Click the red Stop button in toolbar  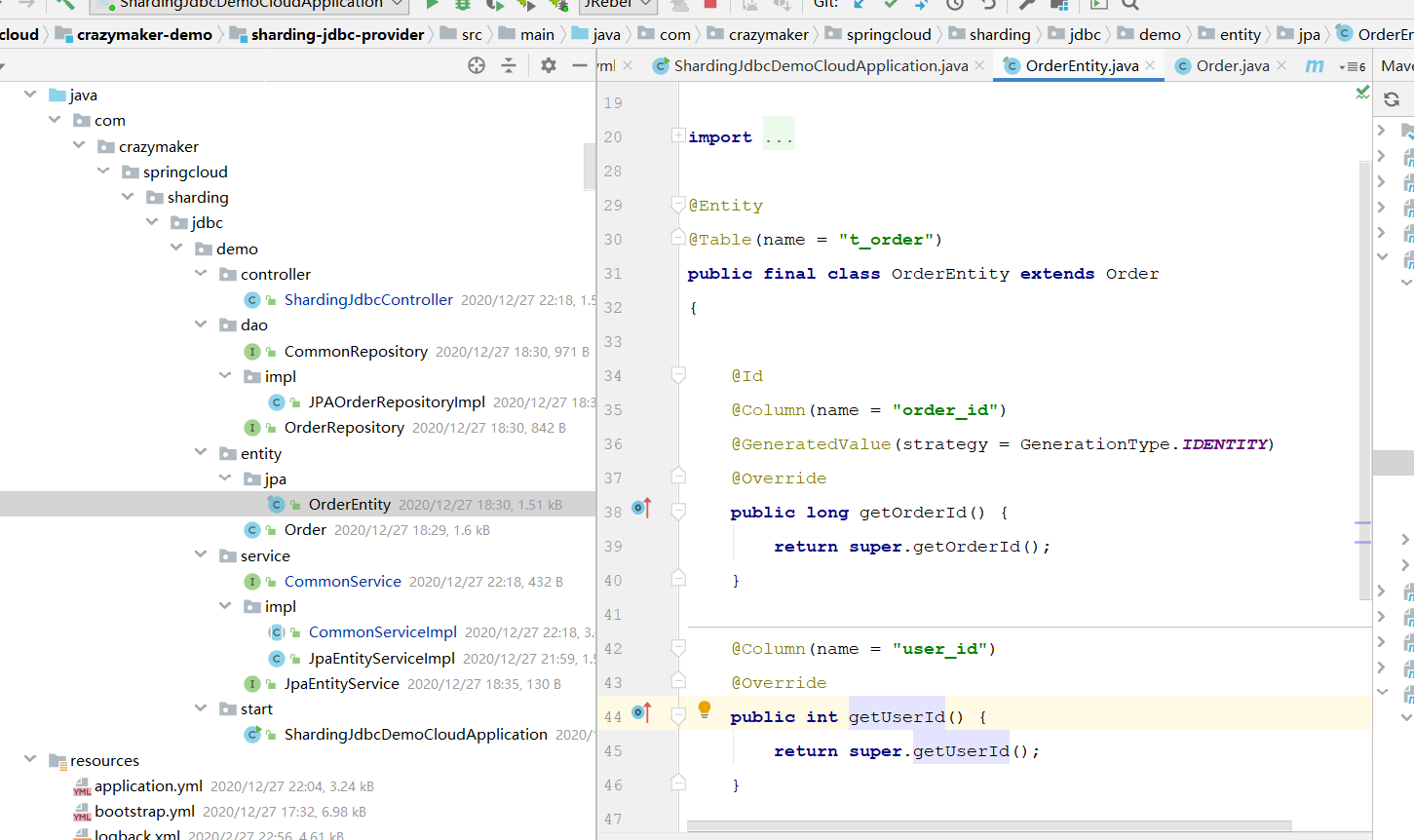[710, 4]
